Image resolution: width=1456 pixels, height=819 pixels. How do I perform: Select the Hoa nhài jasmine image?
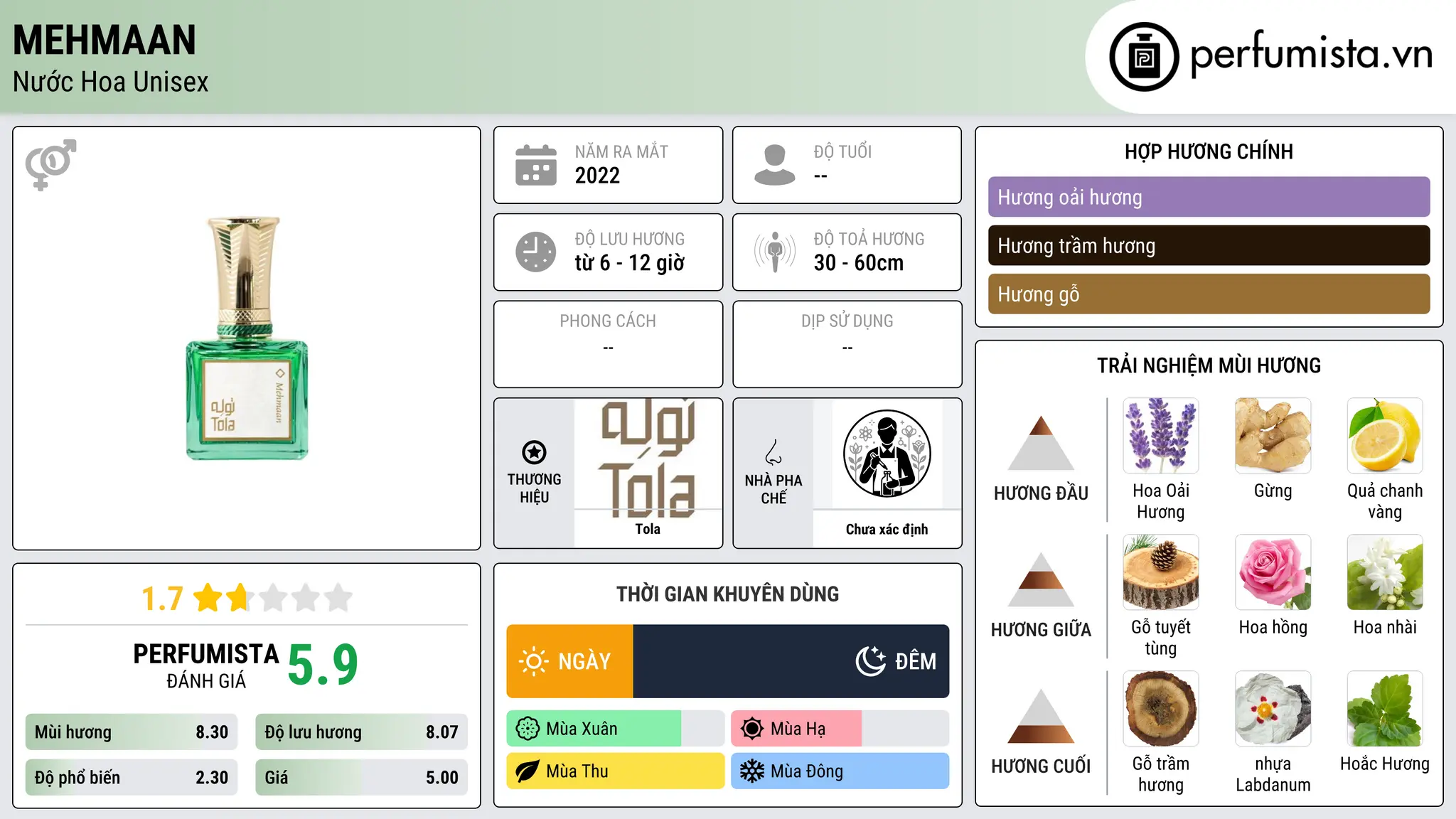click(1385, 572)
